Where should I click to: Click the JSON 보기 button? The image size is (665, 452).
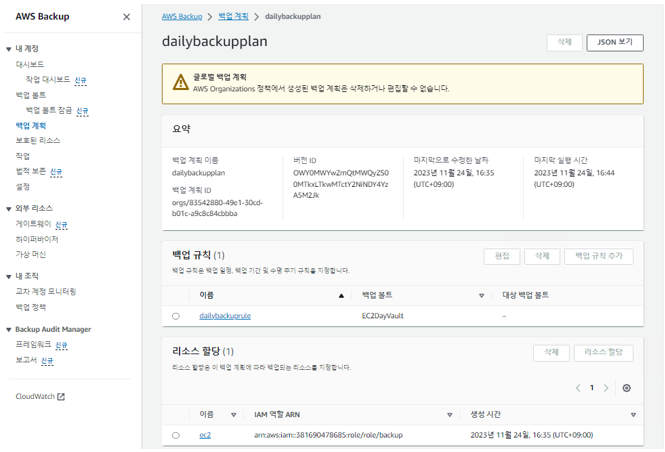click(x=615, y=42)
